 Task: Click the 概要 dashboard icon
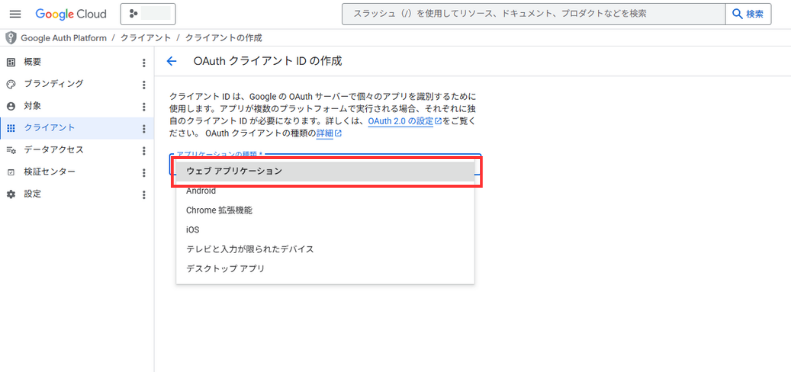(x=11, y=62)
